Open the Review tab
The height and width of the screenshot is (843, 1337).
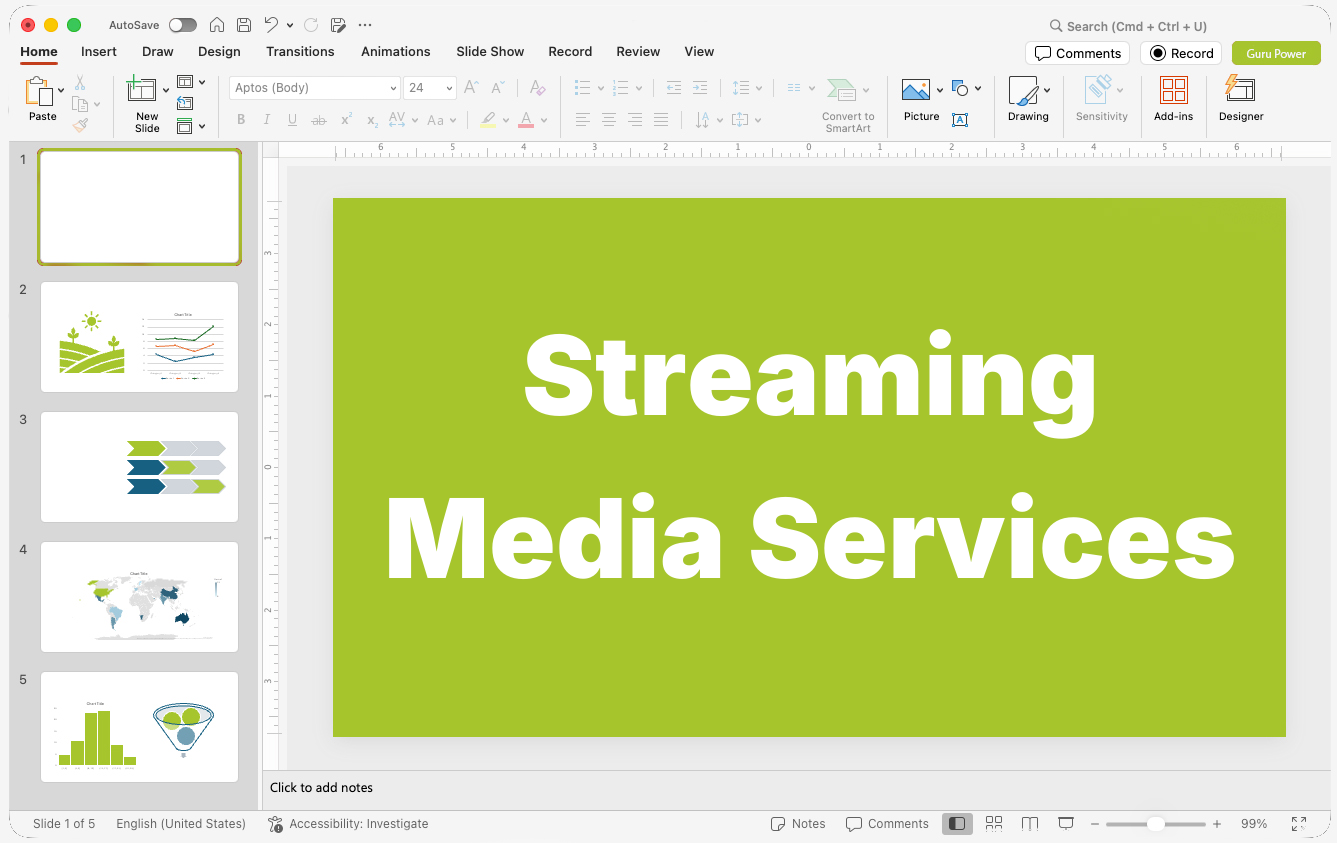pyautogui.click(x=638, y=51)
